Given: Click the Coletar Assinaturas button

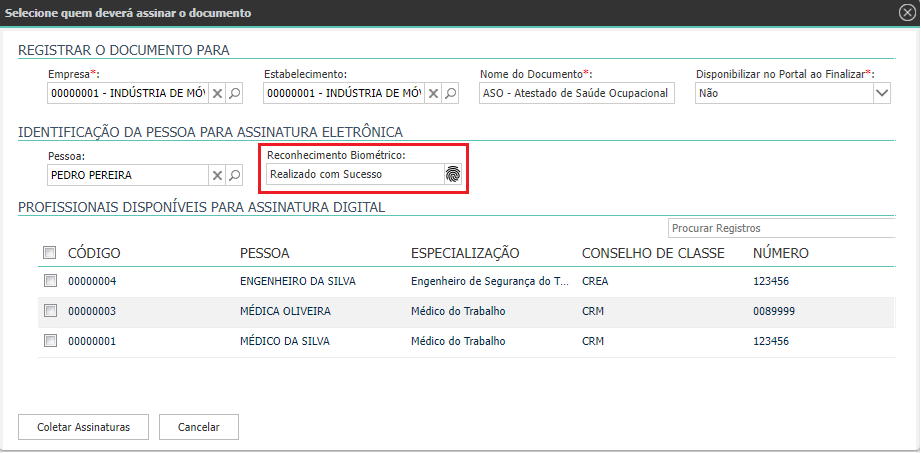Looking at the screenshot, I should tap(83, 427).
